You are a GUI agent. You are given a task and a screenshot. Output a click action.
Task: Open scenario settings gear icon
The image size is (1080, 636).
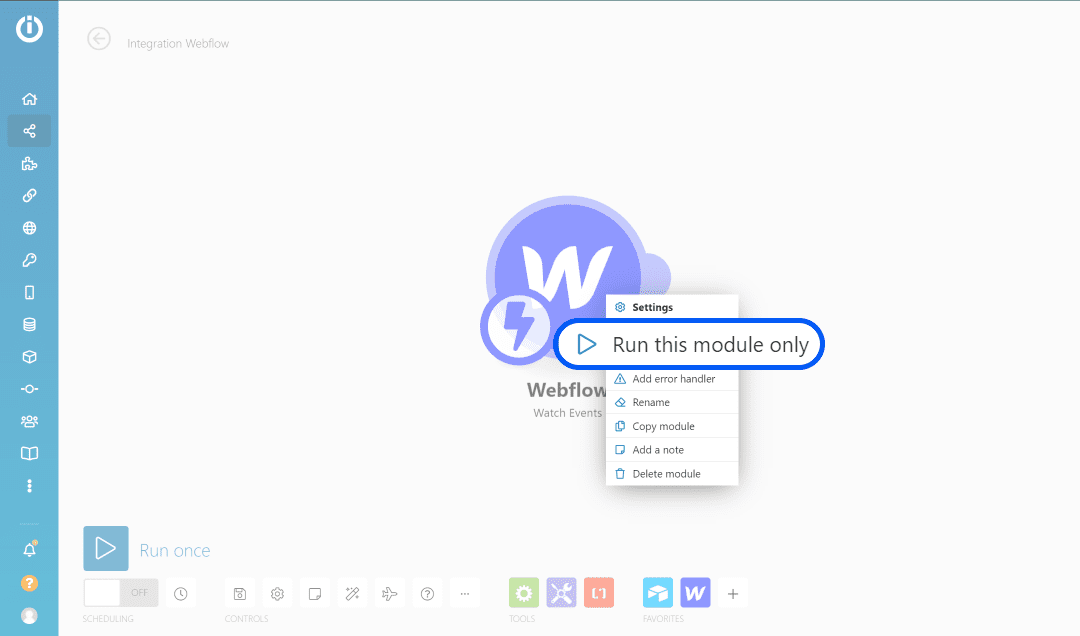pos(278,593)
